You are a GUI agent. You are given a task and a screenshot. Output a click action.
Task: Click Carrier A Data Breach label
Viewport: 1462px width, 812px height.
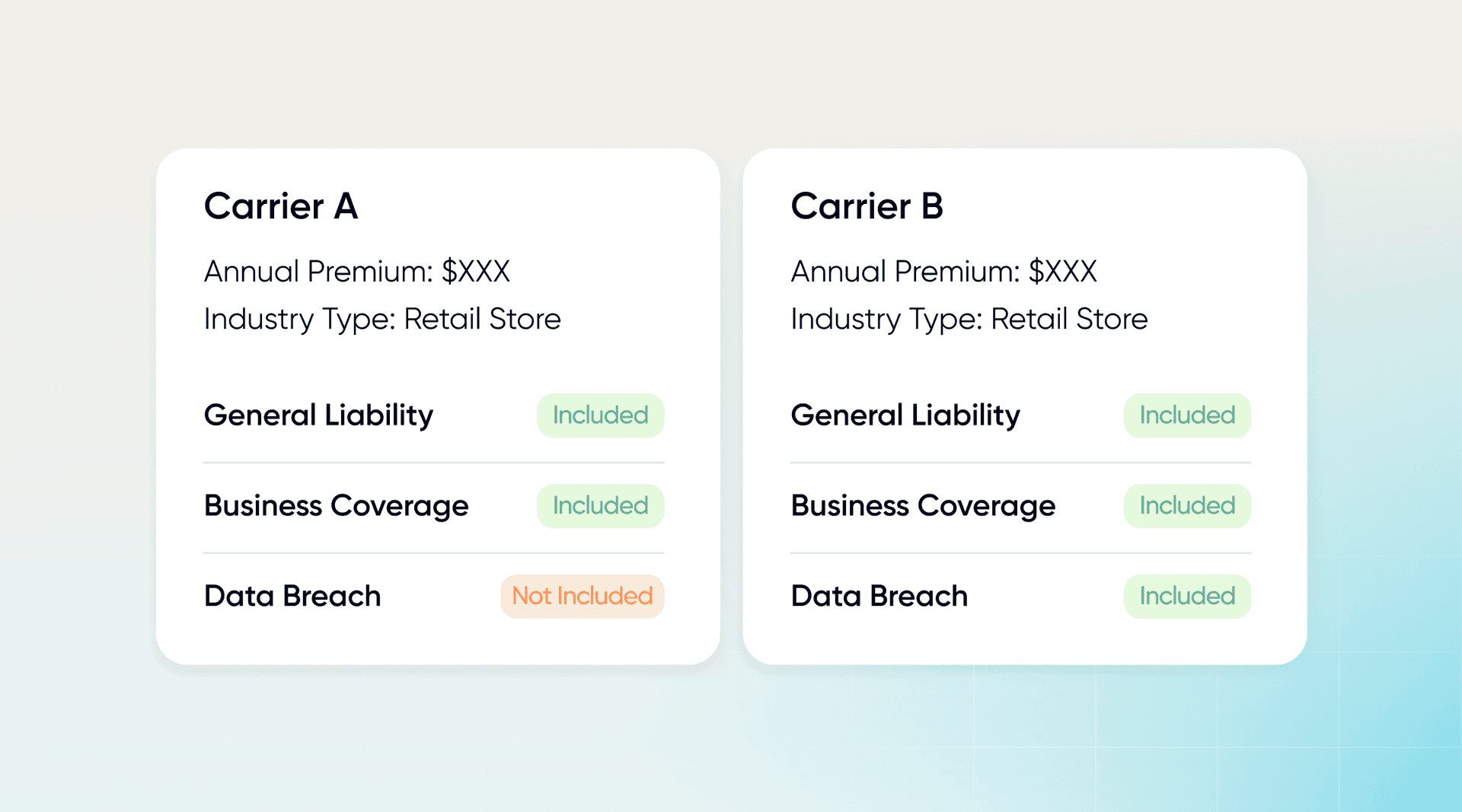pyautogui.click(x=292, y=596)
